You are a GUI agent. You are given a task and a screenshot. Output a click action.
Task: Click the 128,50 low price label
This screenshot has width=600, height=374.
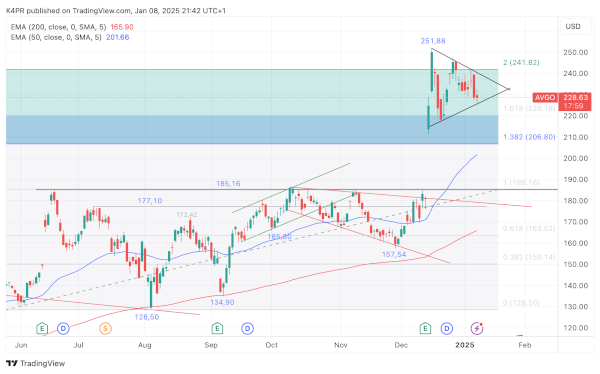147,317
